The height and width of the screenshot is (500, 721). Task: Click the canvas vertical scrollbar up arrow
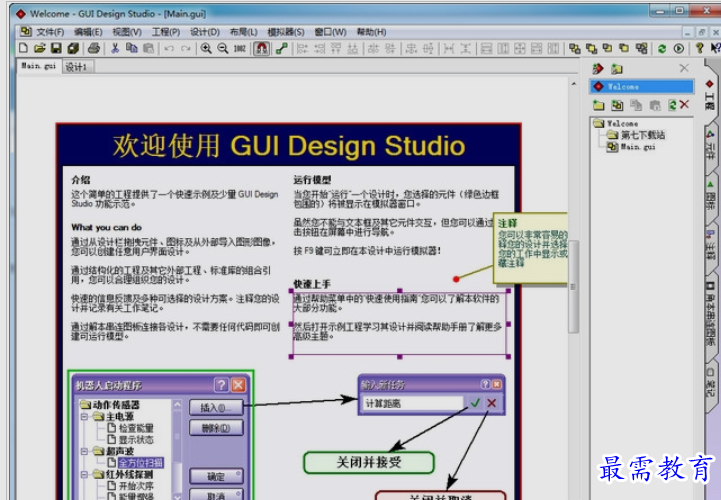coord(573,84)
